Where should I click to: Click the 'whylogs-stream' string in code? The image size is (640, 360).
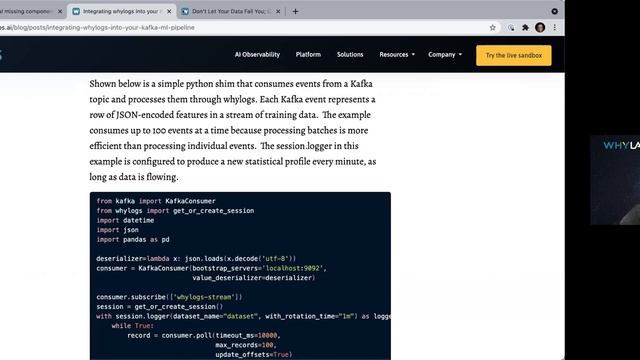205,297
